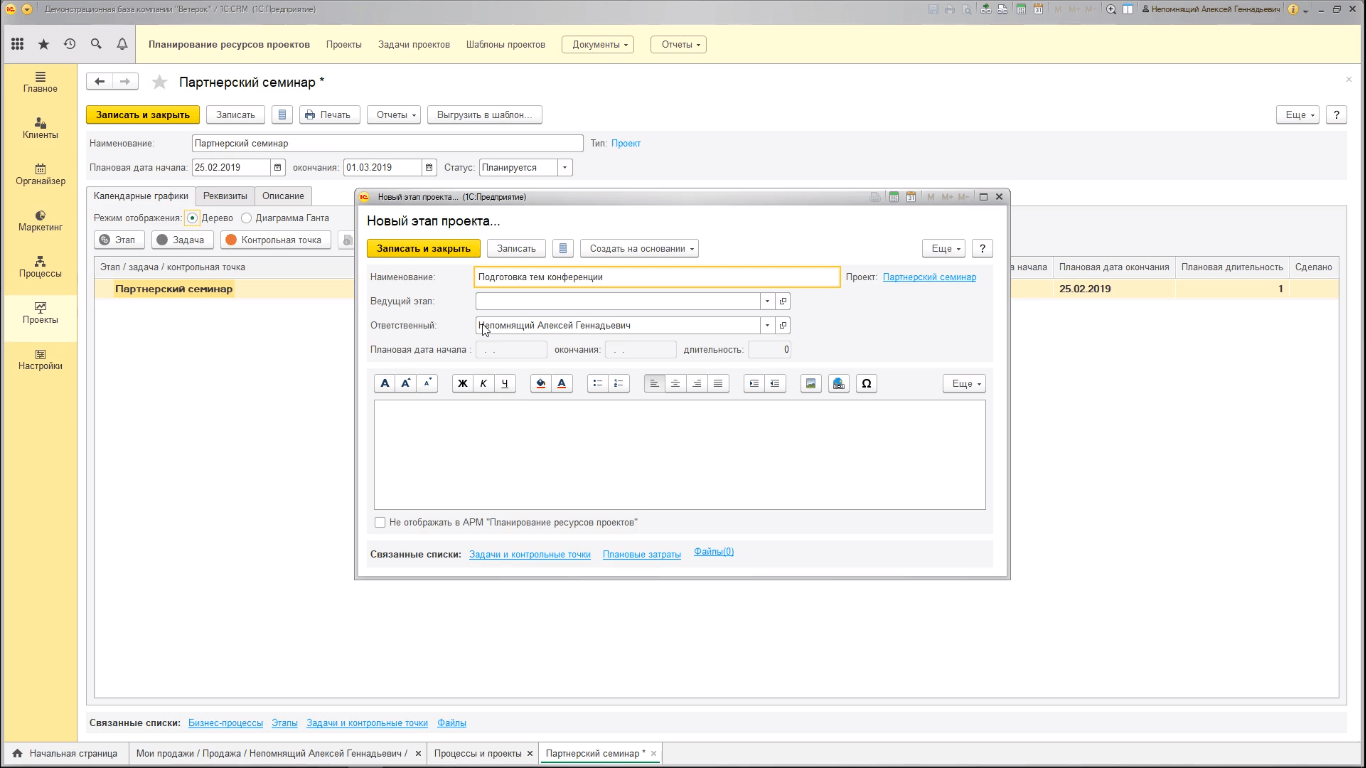
Task: Apply italic К formatting
Action: click(x=483, y=383)
